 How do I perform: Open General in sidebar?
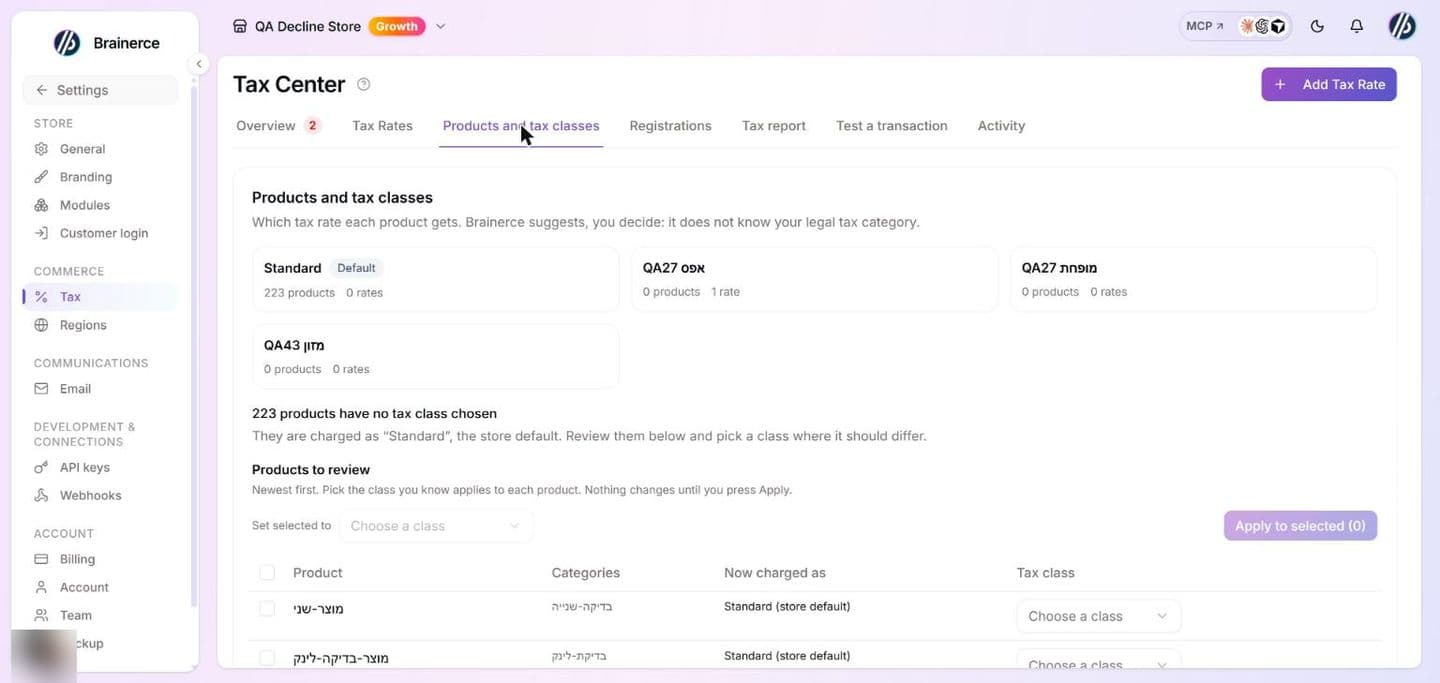point(82,149)
